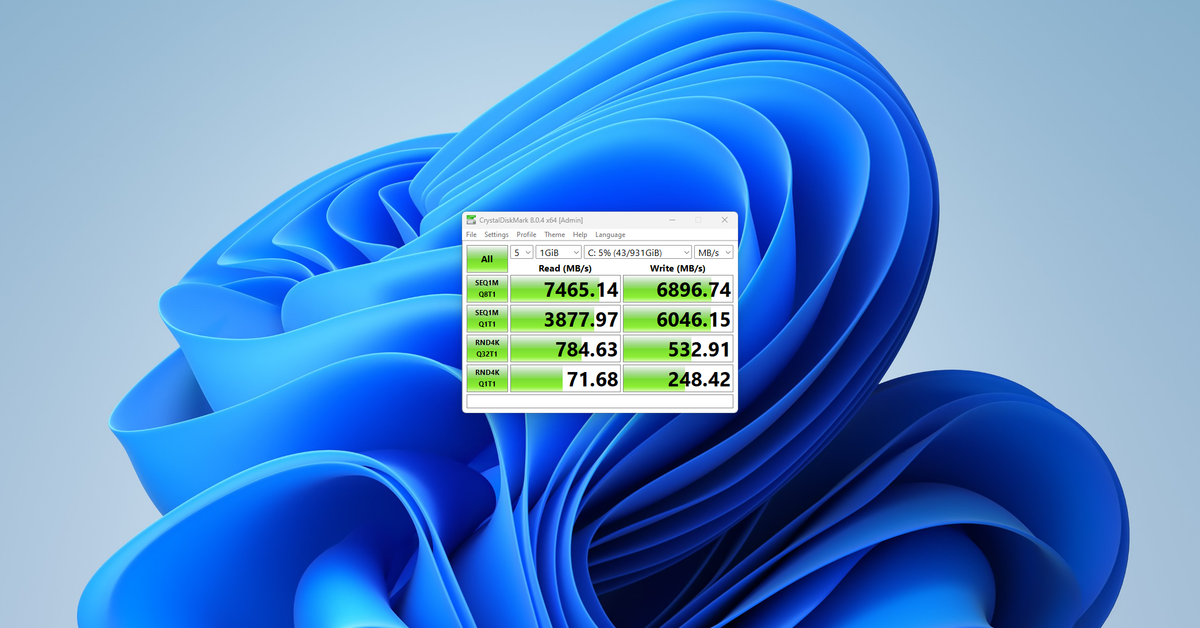
Task: Select the 248.42 write result
Action: [x=678, y=378]
